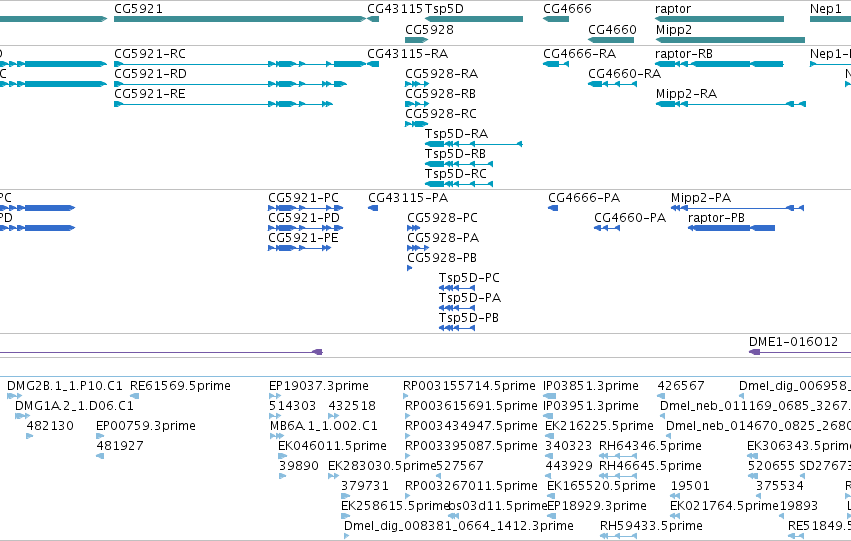The height and width of the screenshot is (541, 851).
Task: Select transcript CG5921-RD
Action: [x=150, y=74]
